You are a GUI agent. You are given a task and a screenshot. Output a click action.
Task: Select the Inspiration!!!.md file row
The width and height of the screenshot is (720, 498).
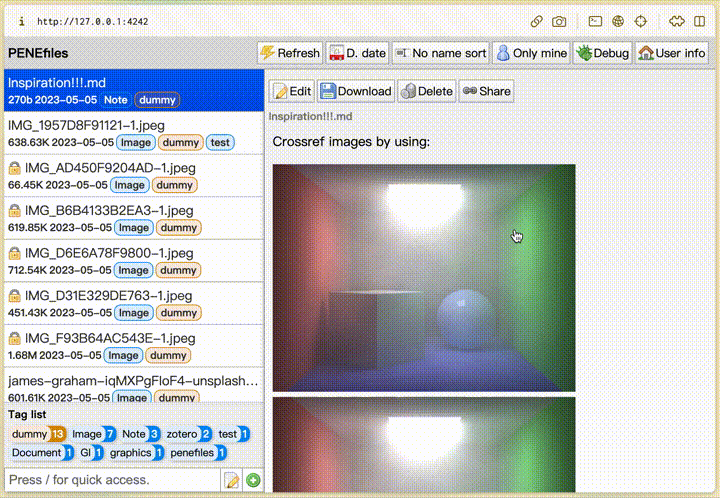[134, 90]
